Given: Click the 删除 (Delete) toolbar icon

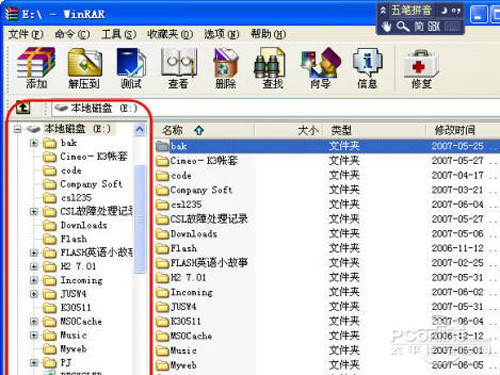Looking at the screenshot, I should coord(226,62).
